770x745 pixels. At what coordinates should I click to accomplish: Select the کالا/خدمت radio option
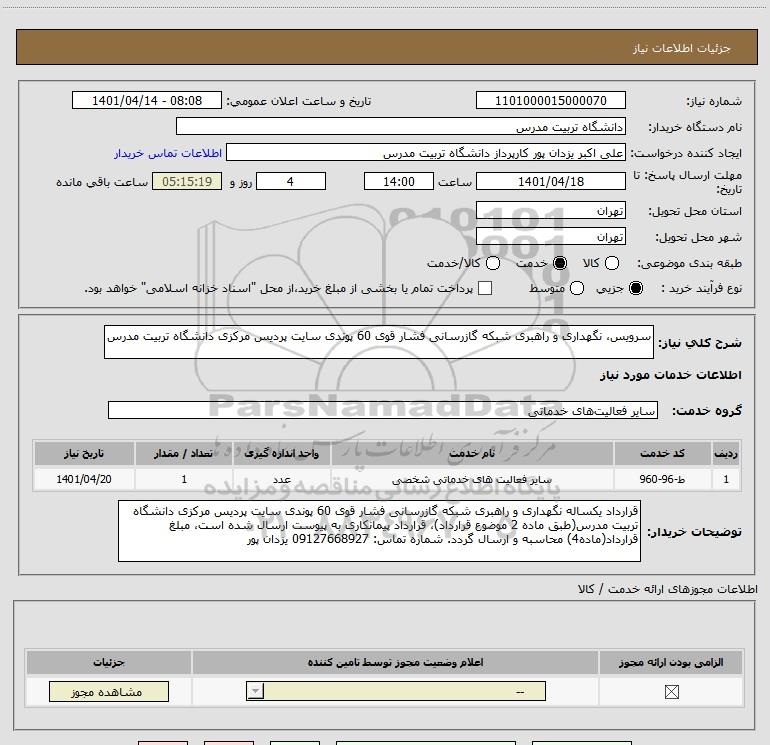[x=493, y=263]
